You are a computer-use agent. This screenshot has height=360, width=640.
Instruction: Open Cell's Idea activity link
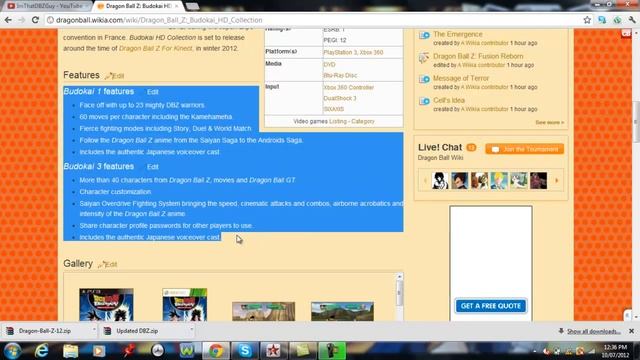[449, 100]
